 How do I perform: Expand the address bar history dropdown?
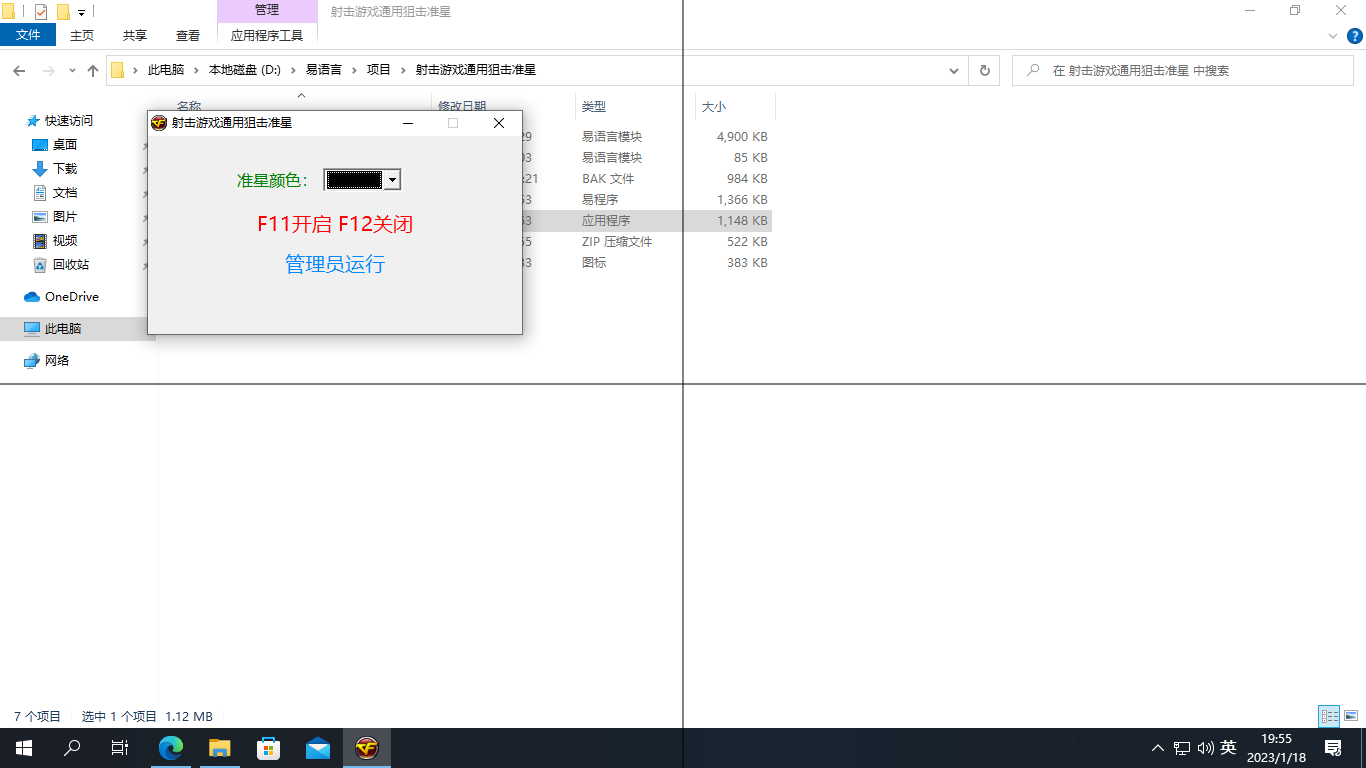954,71
